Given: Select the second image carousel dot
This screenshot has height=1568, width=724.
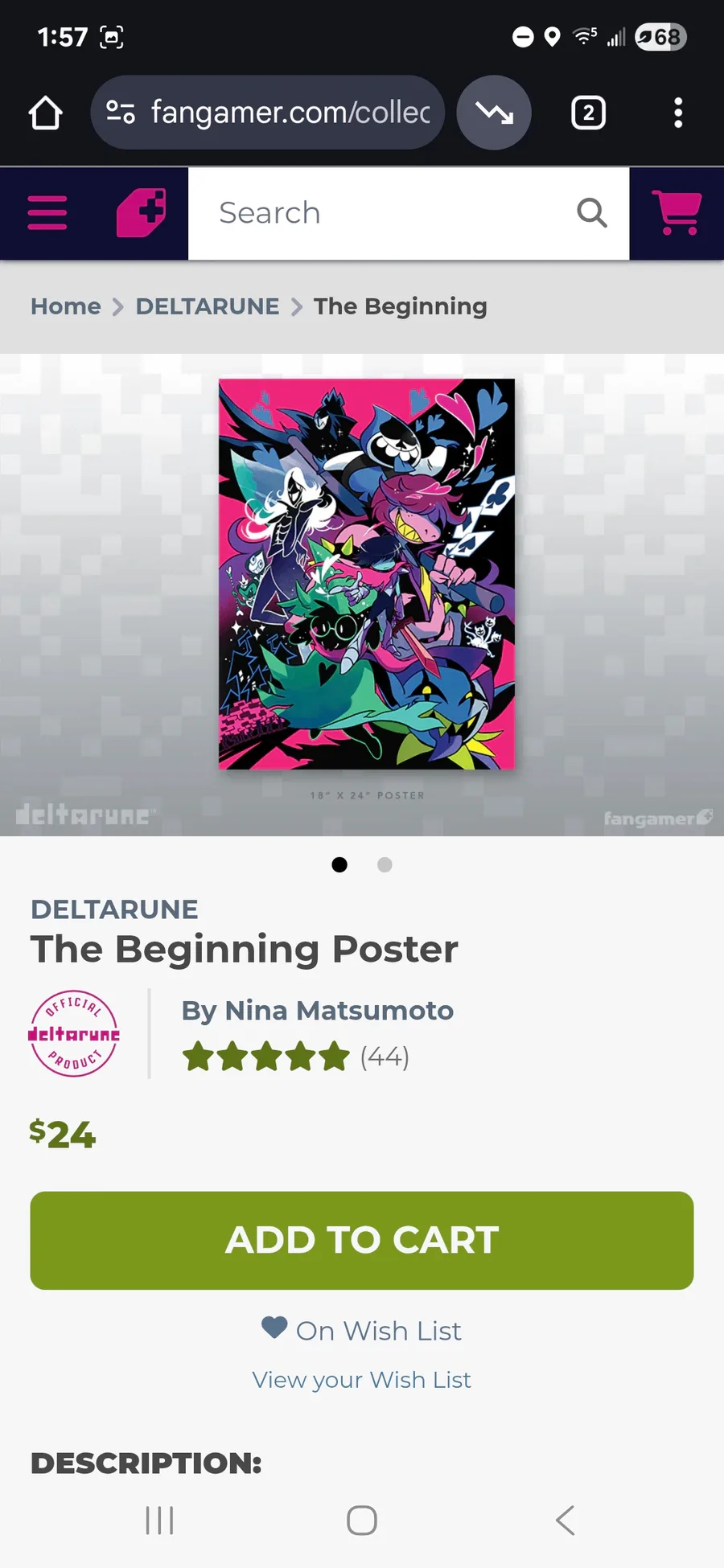Looking at the screenshot, I should [385, 864].
